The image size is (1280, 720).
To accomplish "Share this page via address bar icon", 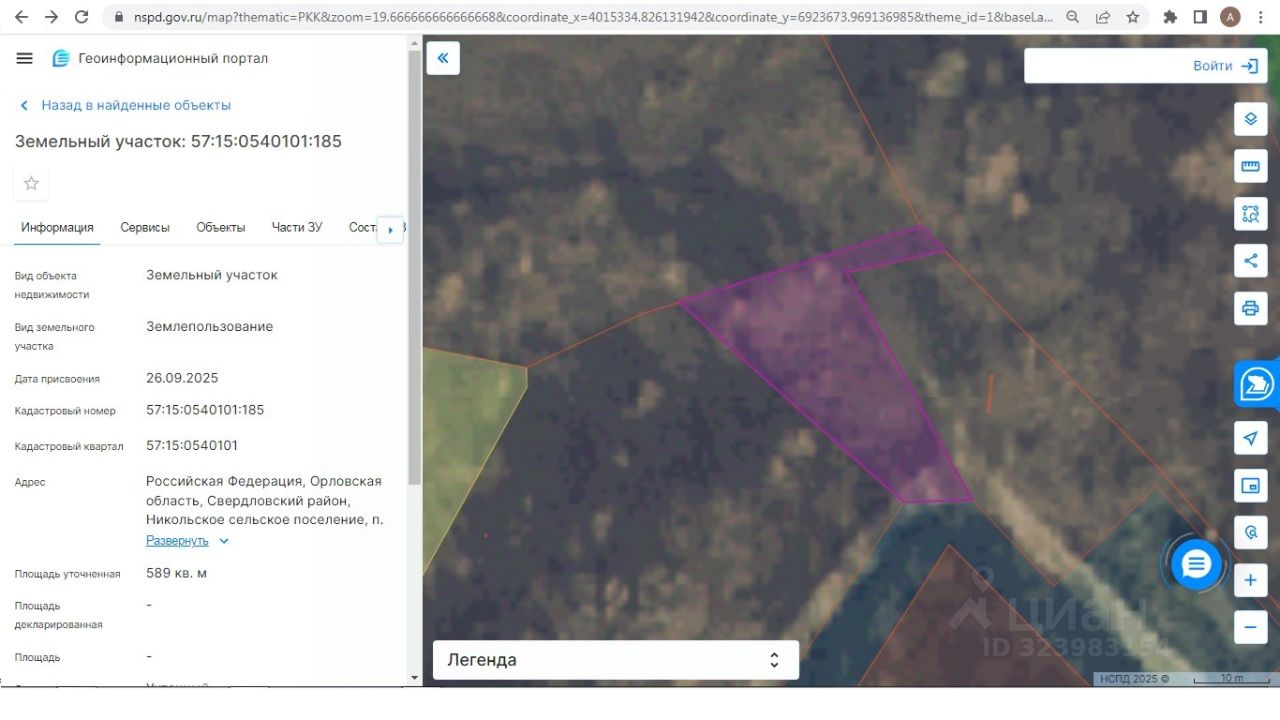I will [1103, 17].
